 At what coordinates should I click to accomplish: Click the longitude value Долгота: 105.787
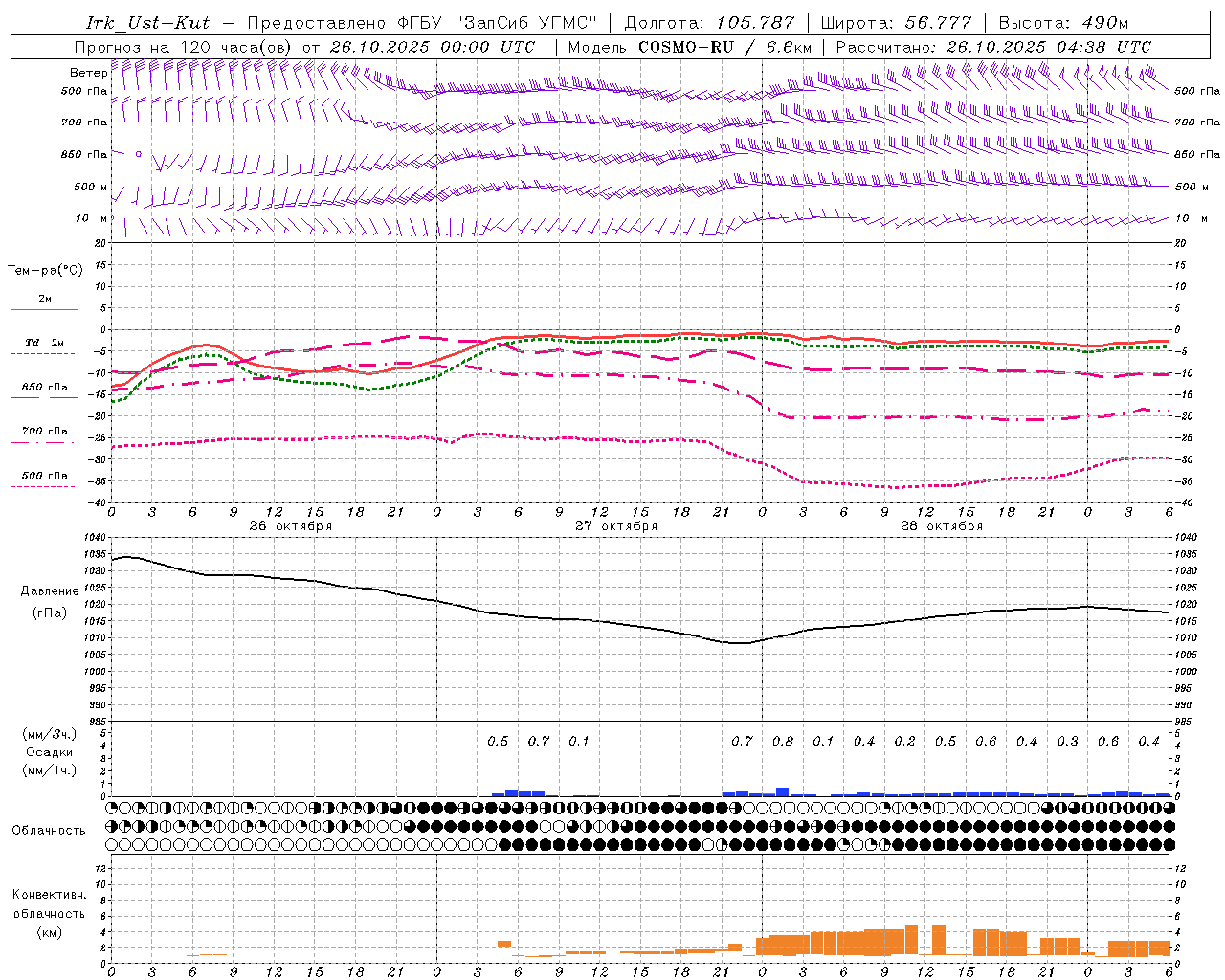tap(709, 23)
